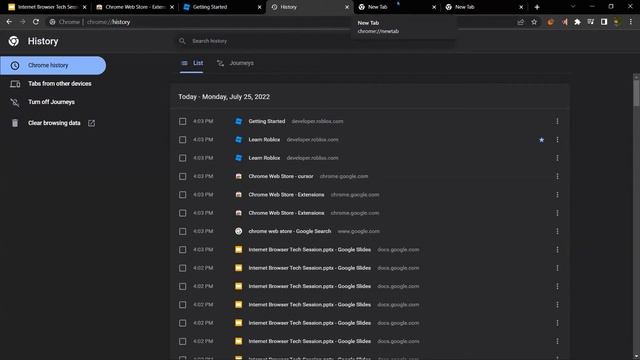Image resolution: width=640 pixels, height=360 pixels.
Task: Switch to the Getting Started tab
Action: coord(222,7)
